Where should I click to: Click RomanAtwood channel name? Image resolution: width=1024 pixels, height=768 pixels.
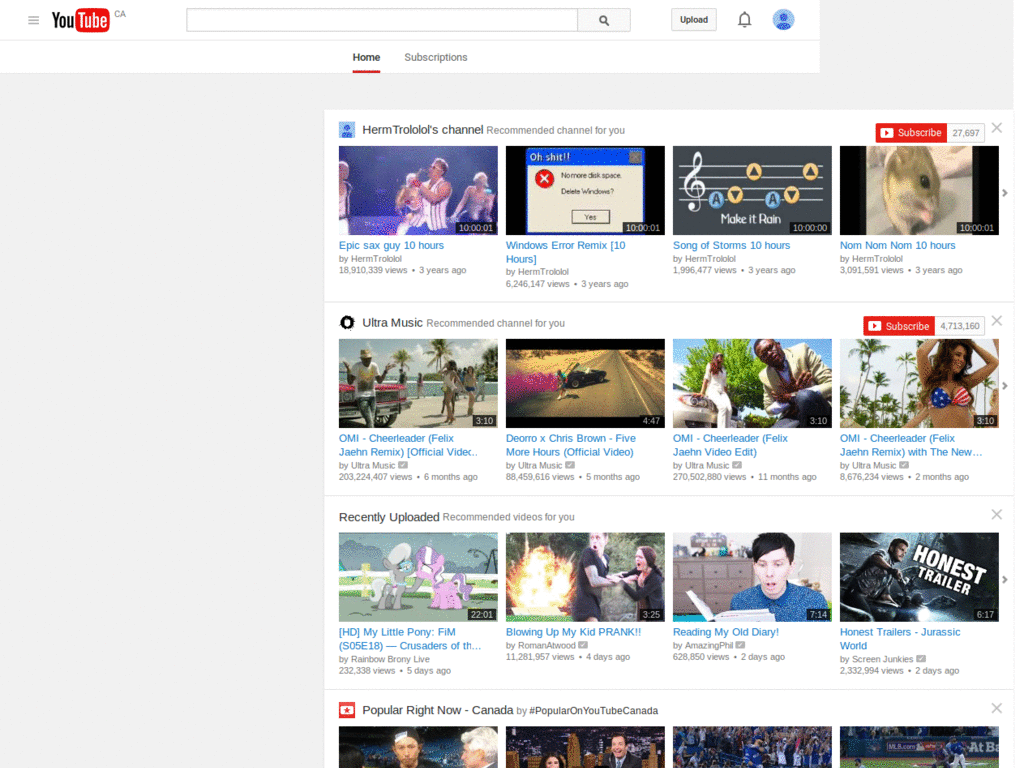pyautogui.click(x=547, y=645)
